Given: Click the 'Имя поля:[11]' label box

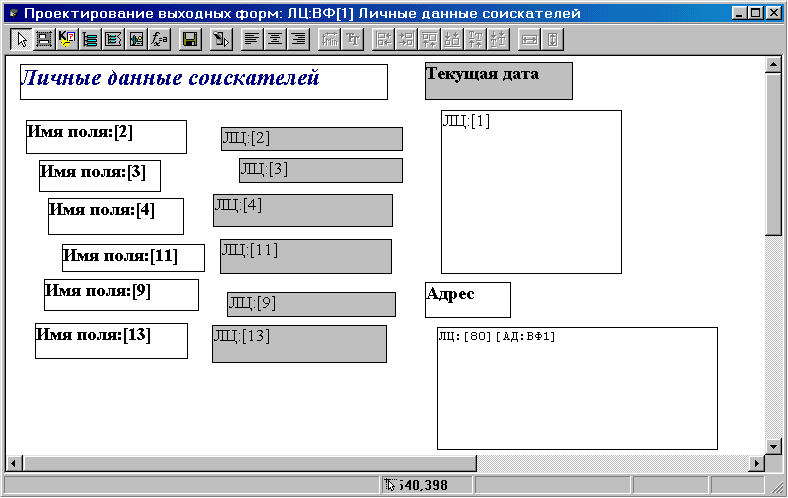Looking at the screenshot, I should [133, 258].
